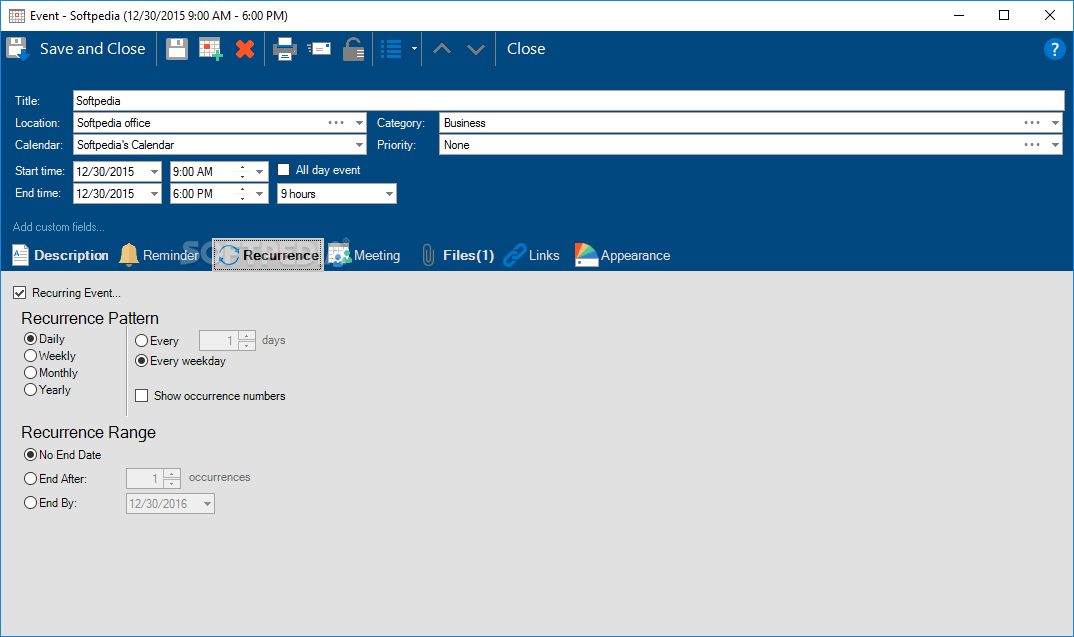This screenshot has width=1074, height=637.
Task: Select the Every N days radio button
Action: pos(141,340)
